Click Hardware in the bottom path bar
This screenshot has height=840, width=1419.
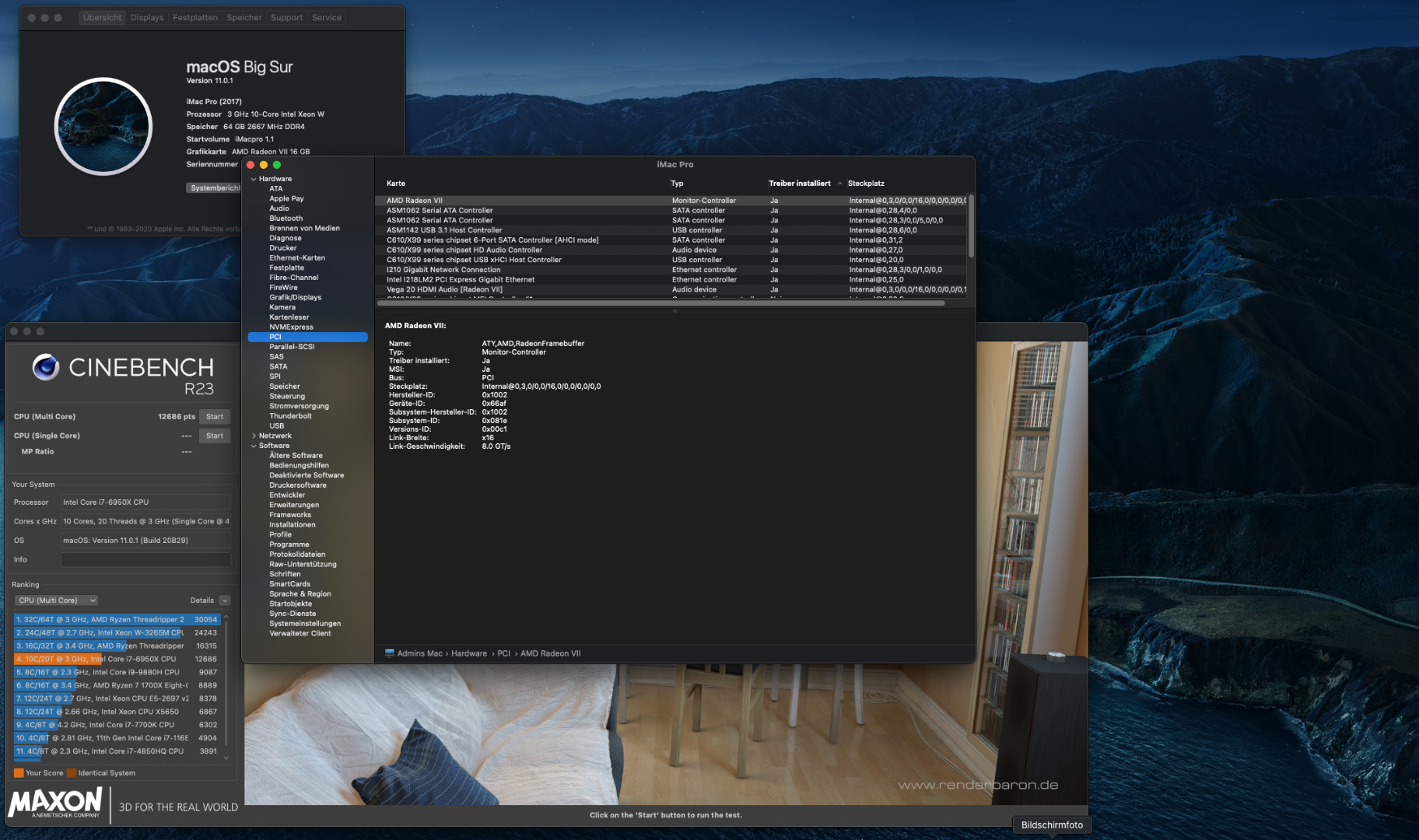point(469,653)
